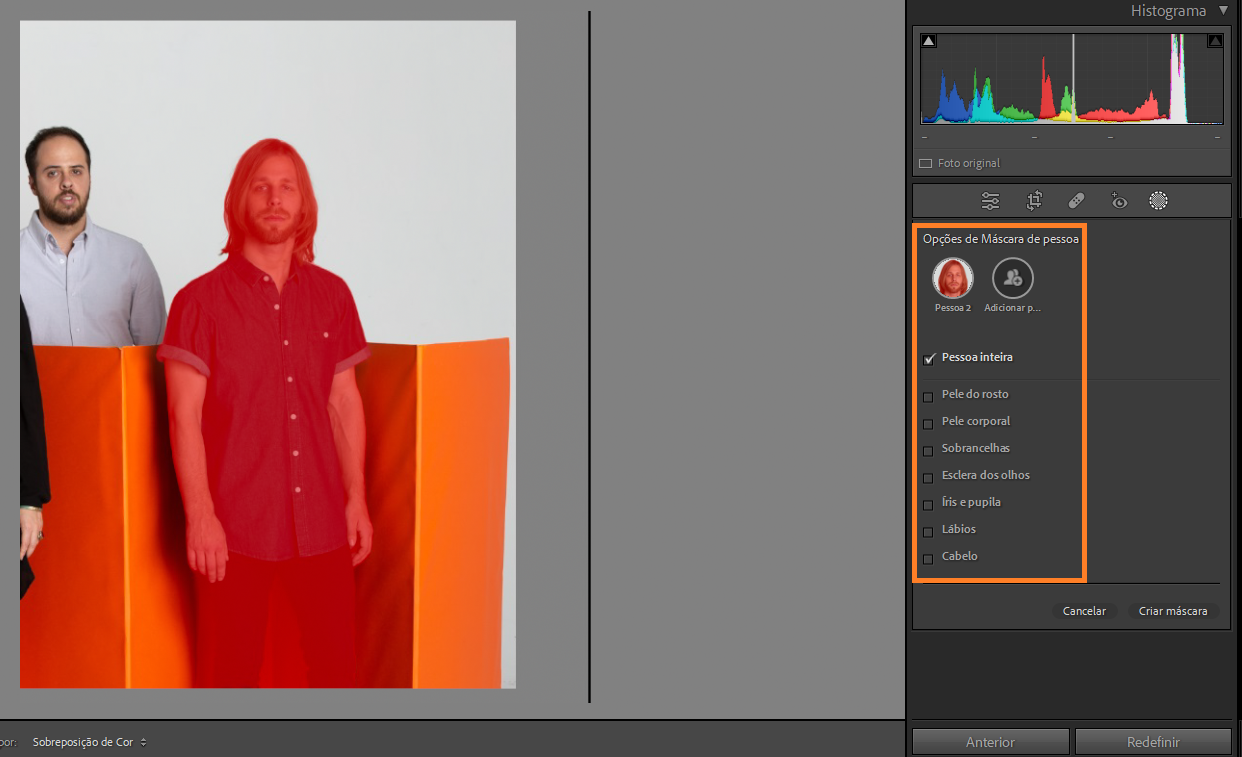The width and height of the screenshot is (1242, 757).
Task: Select the Healing bandage tool
Action: tap(1076, 201)
